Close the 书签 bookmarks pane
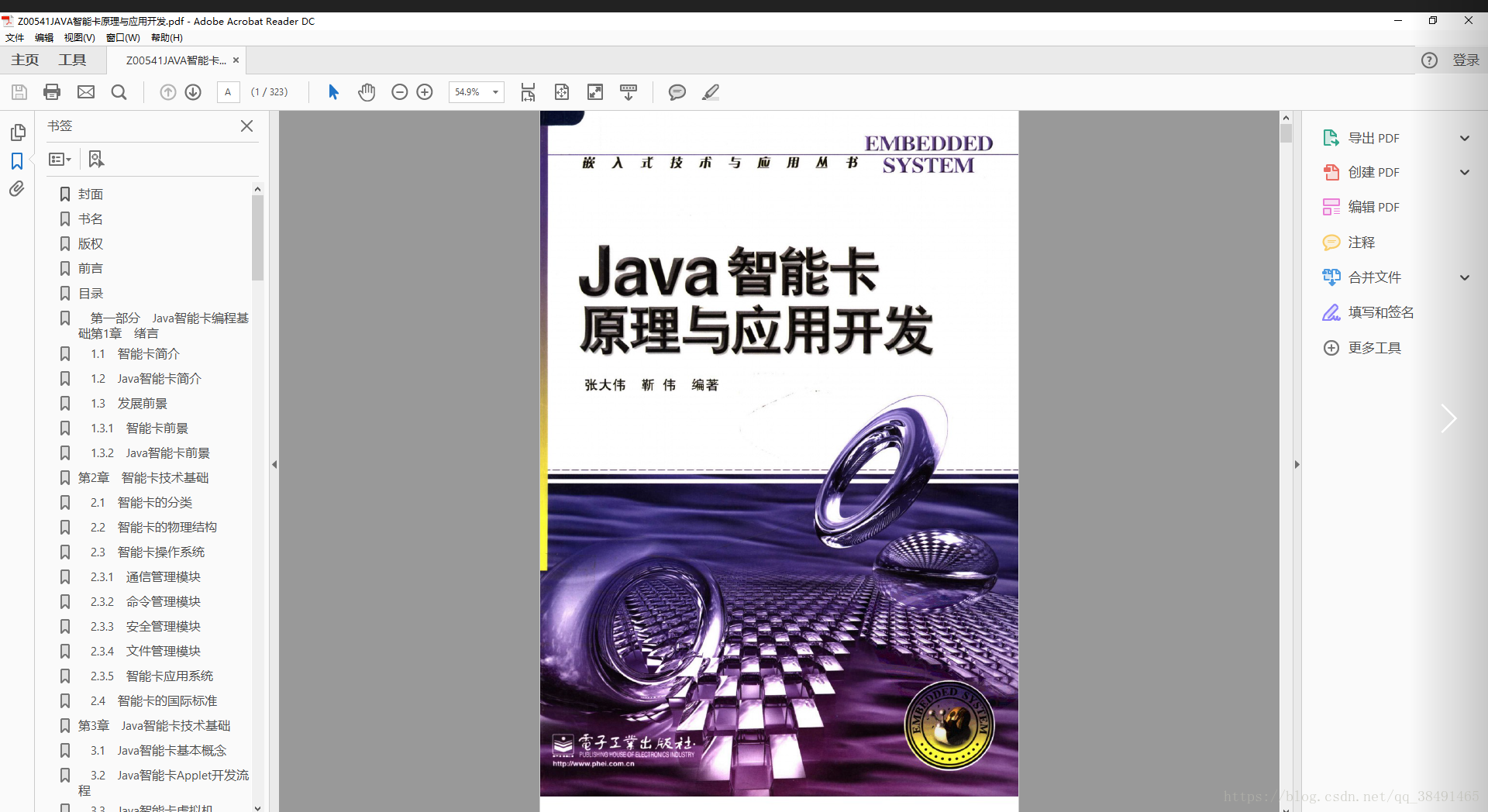Image resolution: width=1488 pixels, height=812 pixels. 246,126
